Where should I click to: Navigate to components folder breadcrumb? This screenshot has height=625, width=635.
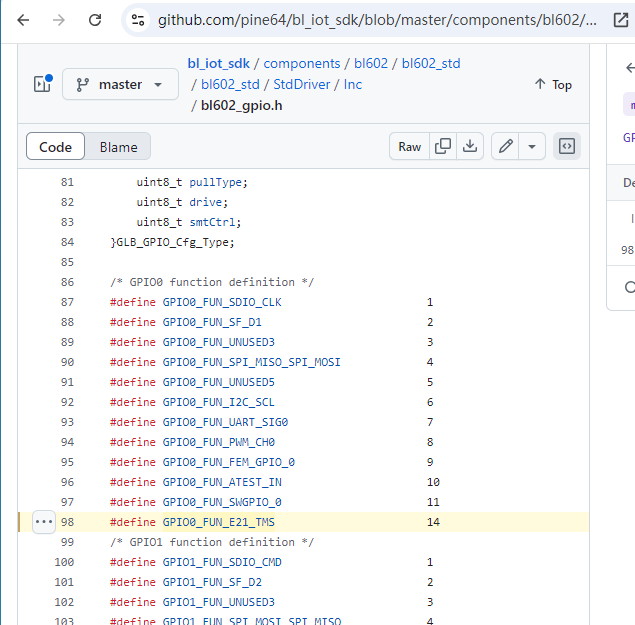coord(302,64)
